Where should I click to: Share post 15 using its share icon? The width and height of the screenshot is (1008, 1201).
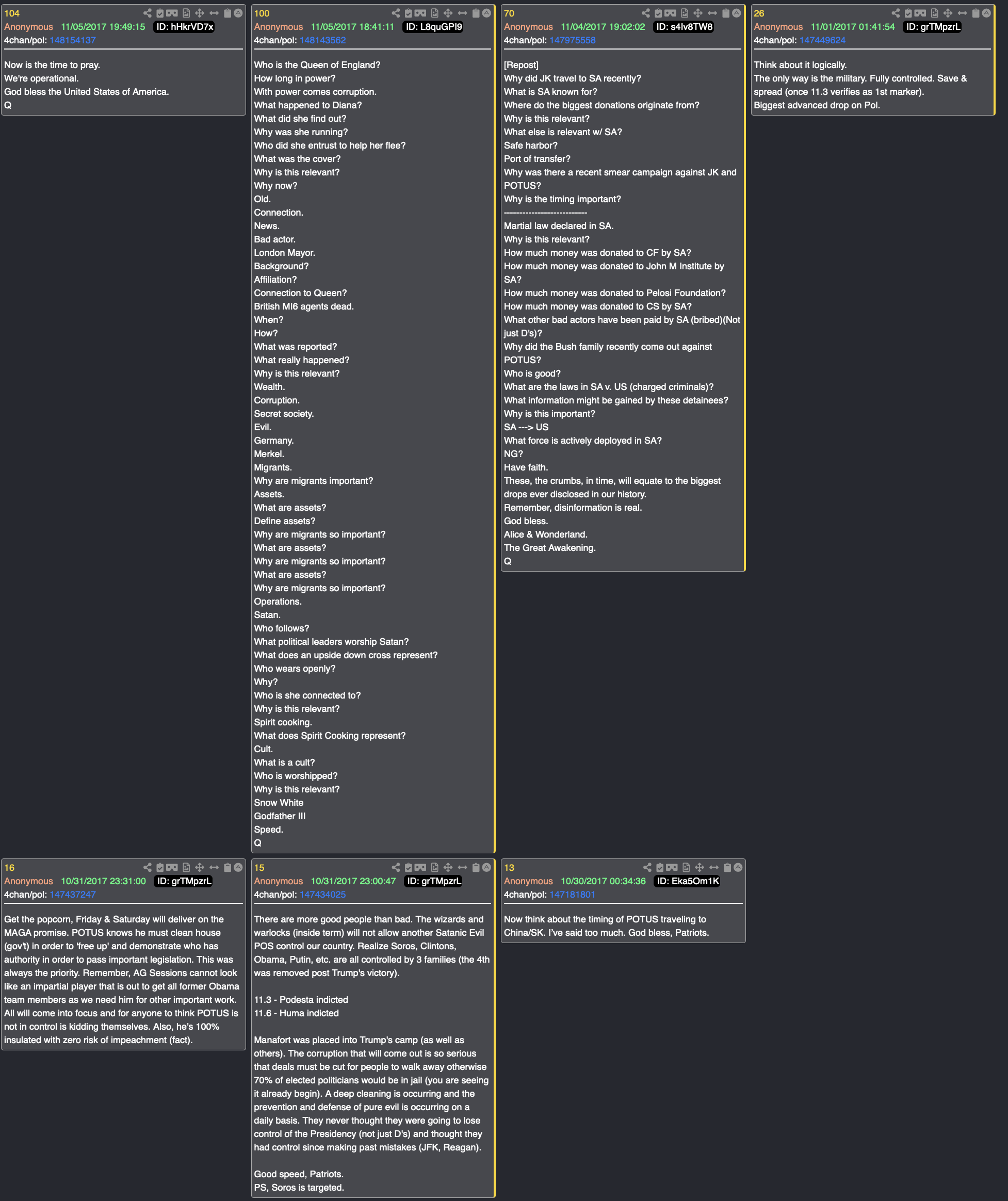click(396, 868)
